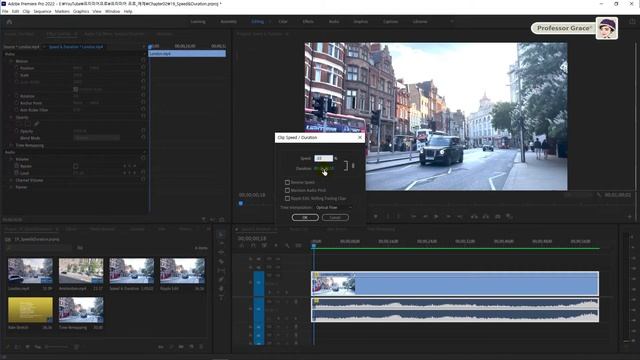Click the Speed percentage input field
This screenshot has height=360, width=640.
point(323,158)
